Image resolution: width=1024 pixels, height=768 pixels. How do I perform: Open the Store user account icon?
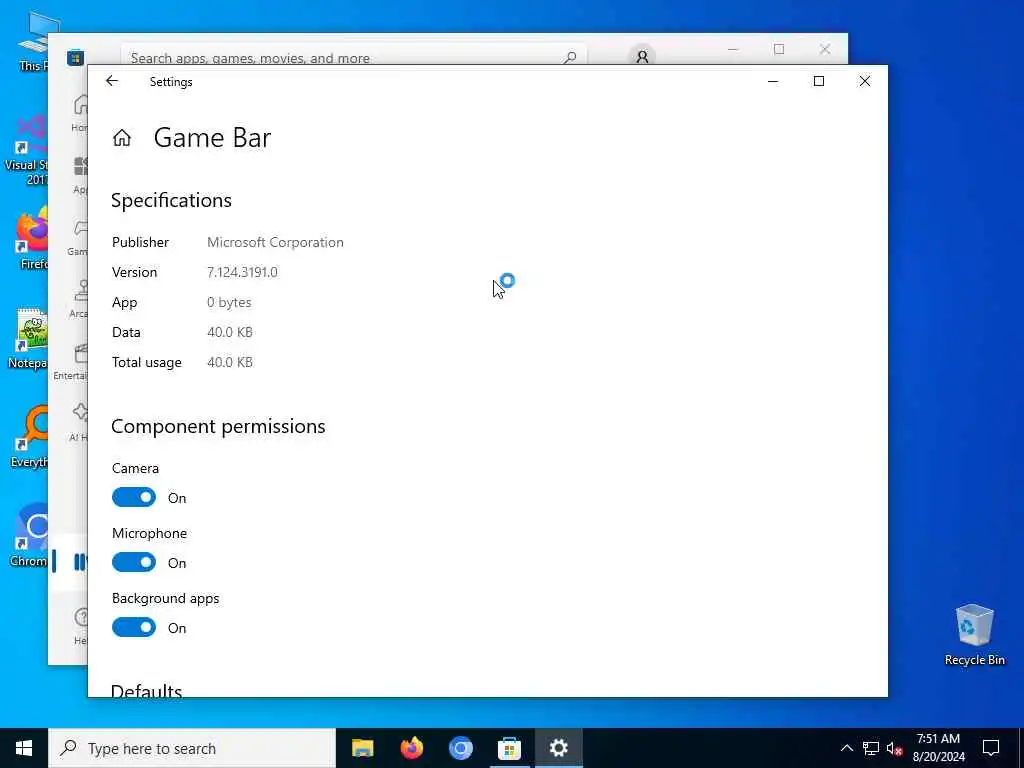[642, 57]
